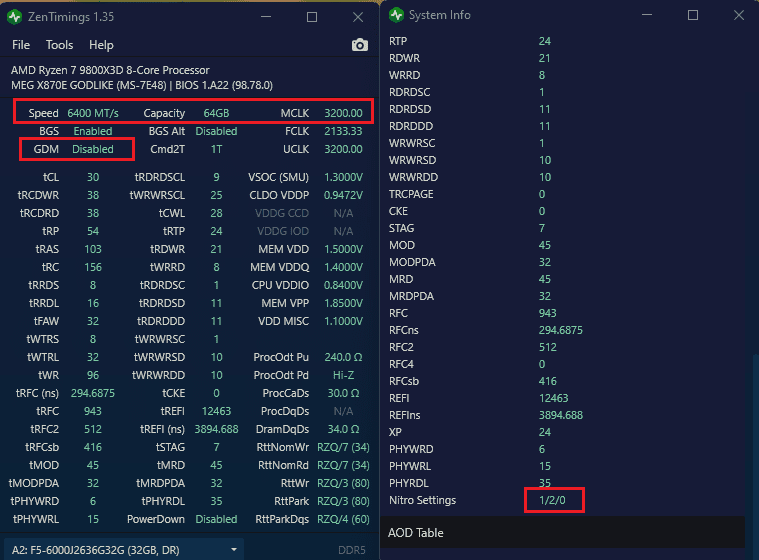
Task: Click the GDM Disabled value
Action: click(x=93, y=149)
